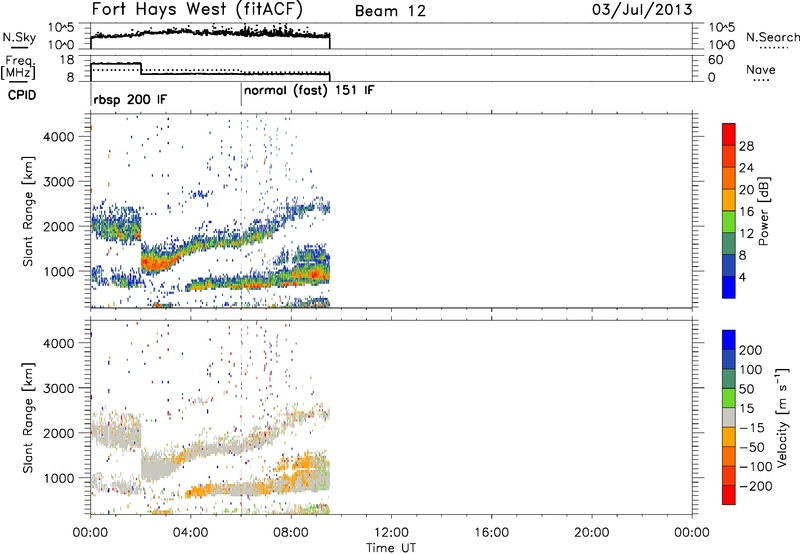Select 'normal (fast) 151 IF' annotation

point(309,91)
